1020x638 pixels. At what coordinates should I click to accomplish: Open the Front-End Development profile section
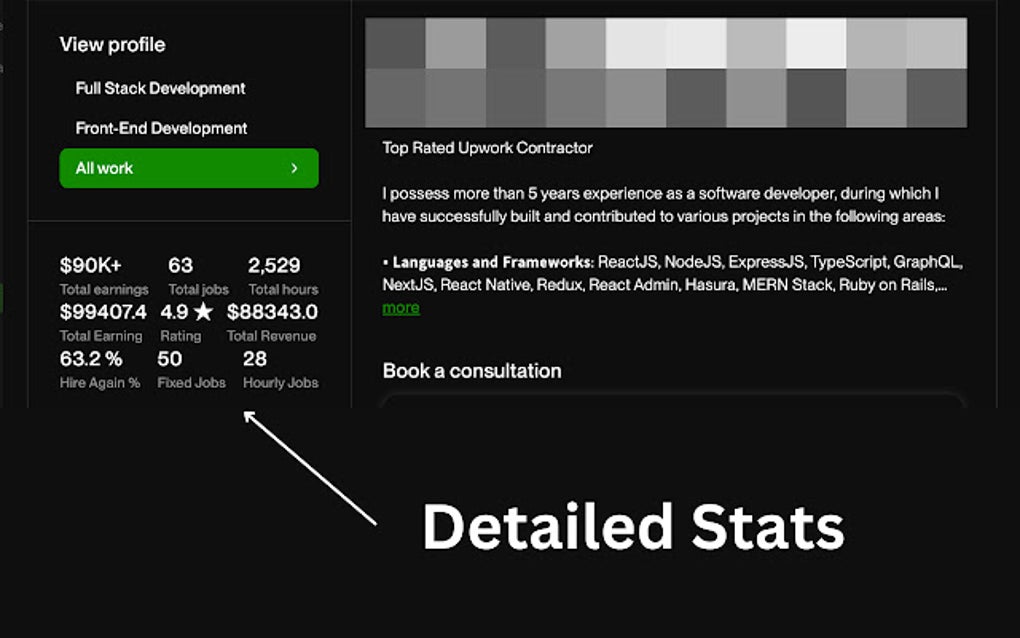[x=160, y=128]
